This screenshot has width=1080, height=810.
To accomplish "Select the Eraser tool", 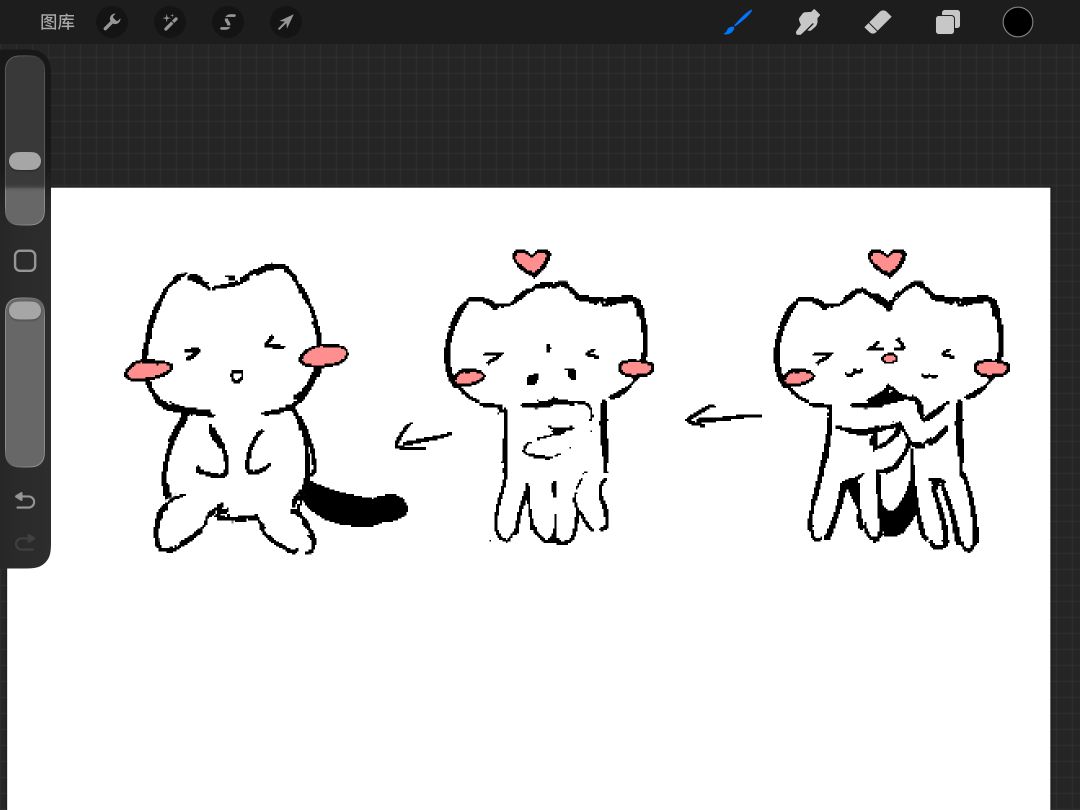I will [x=878, y=23].
